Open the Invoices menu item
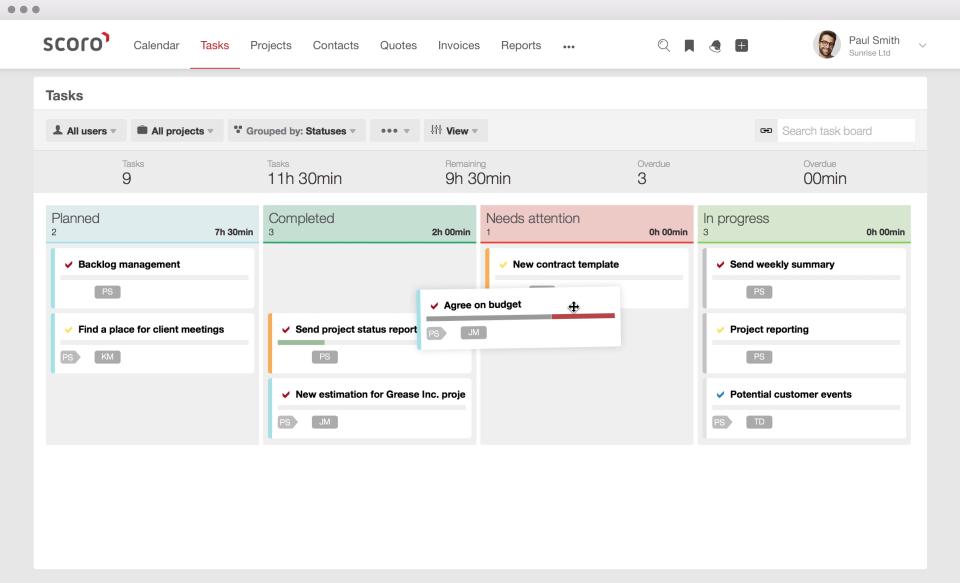Viewport: 960px width, 583px height. (x=459, y=46)
